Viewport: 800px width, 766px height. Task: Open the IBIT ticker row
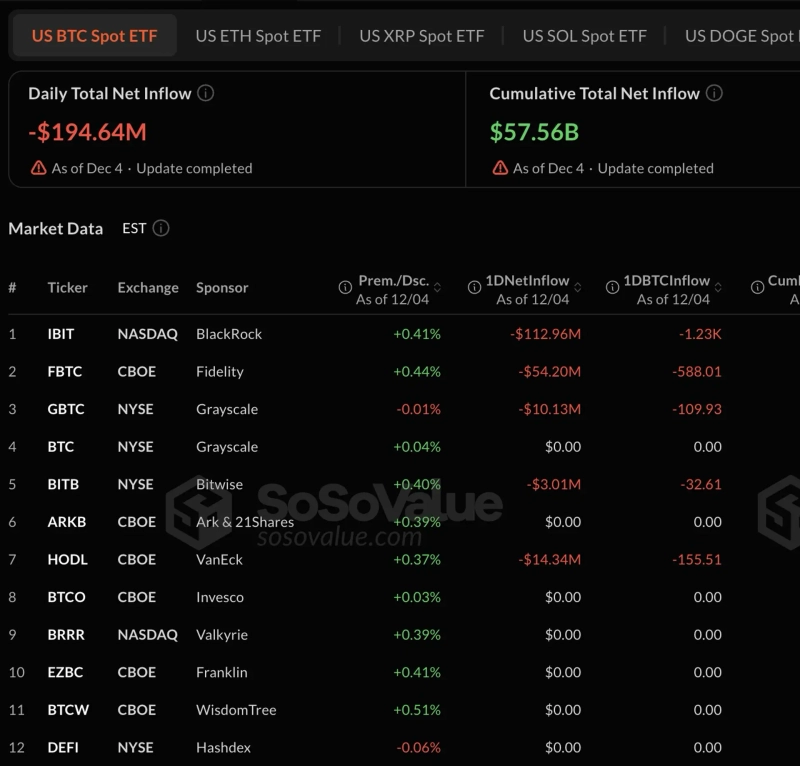tap(61, 334)
